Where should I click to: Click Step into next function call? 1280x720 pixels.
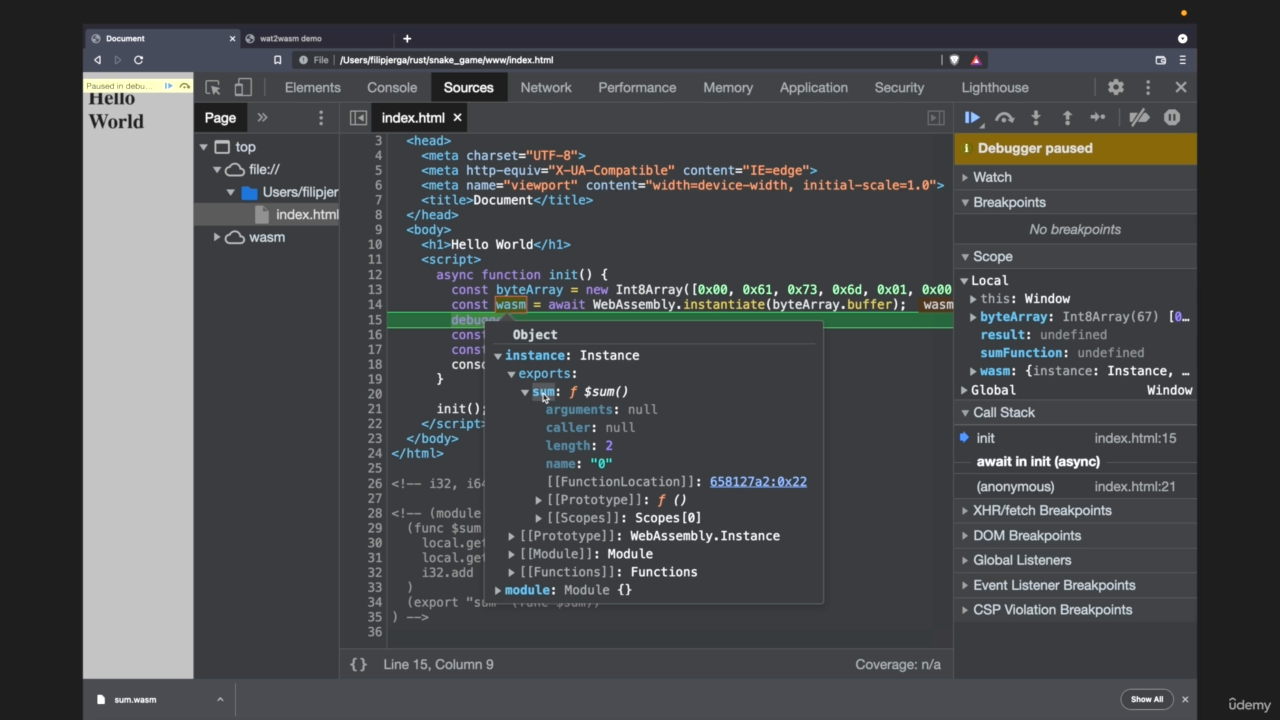[x=1036, y=118]
